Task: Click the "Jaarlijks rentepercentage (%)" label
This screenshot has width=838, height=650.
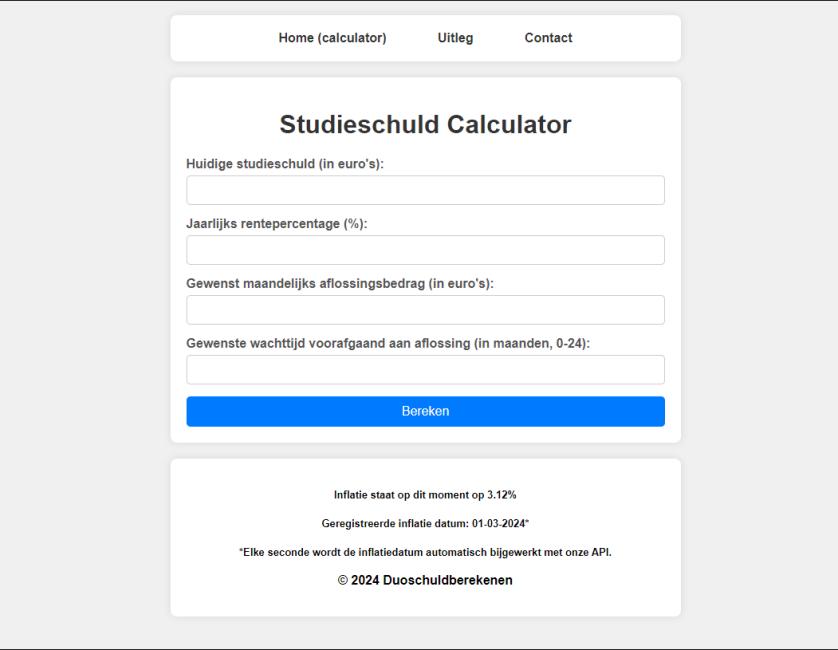Action: coord(277,224)
